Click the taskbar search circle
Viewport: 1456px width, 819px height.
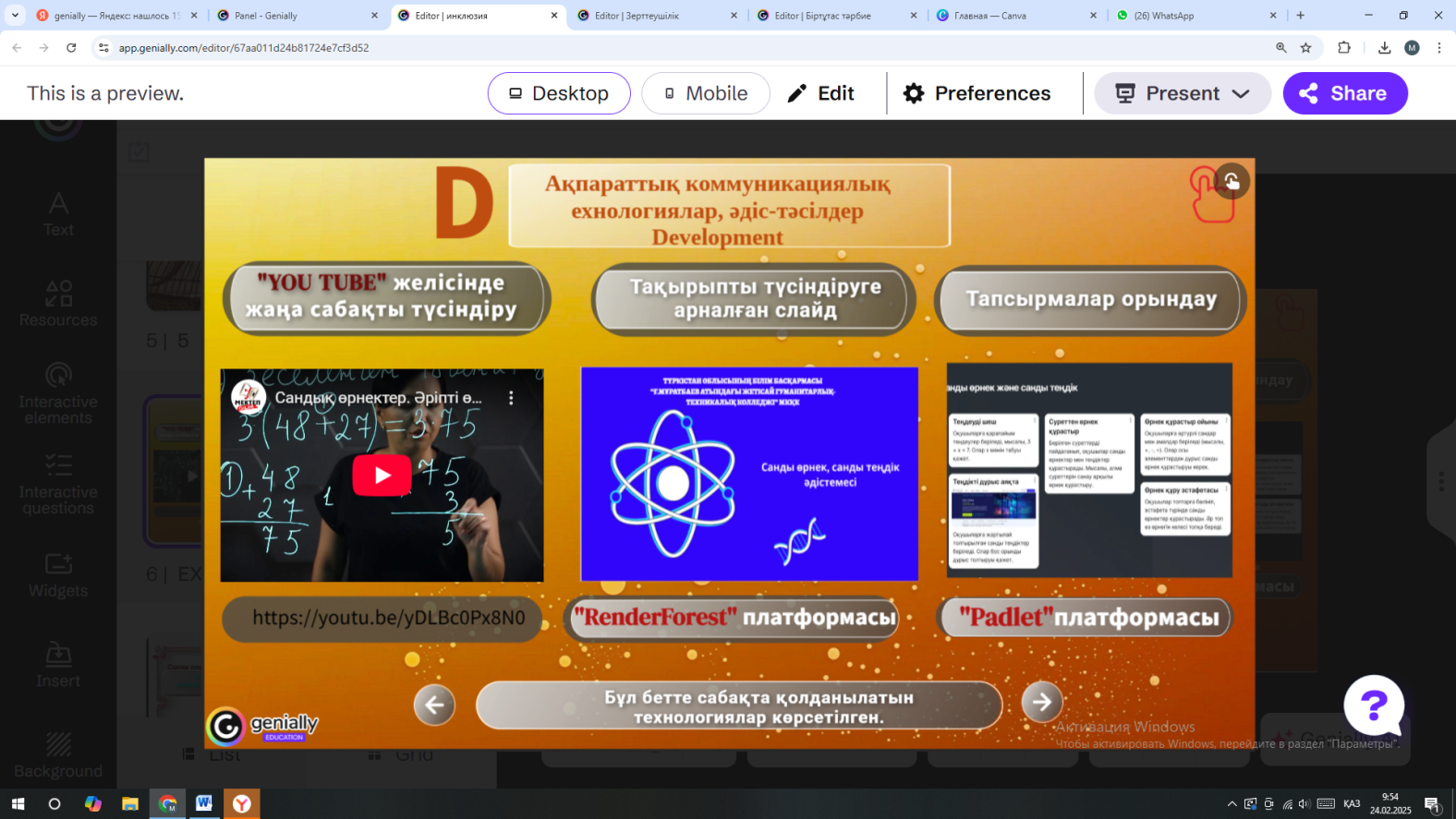pos(55,804)
